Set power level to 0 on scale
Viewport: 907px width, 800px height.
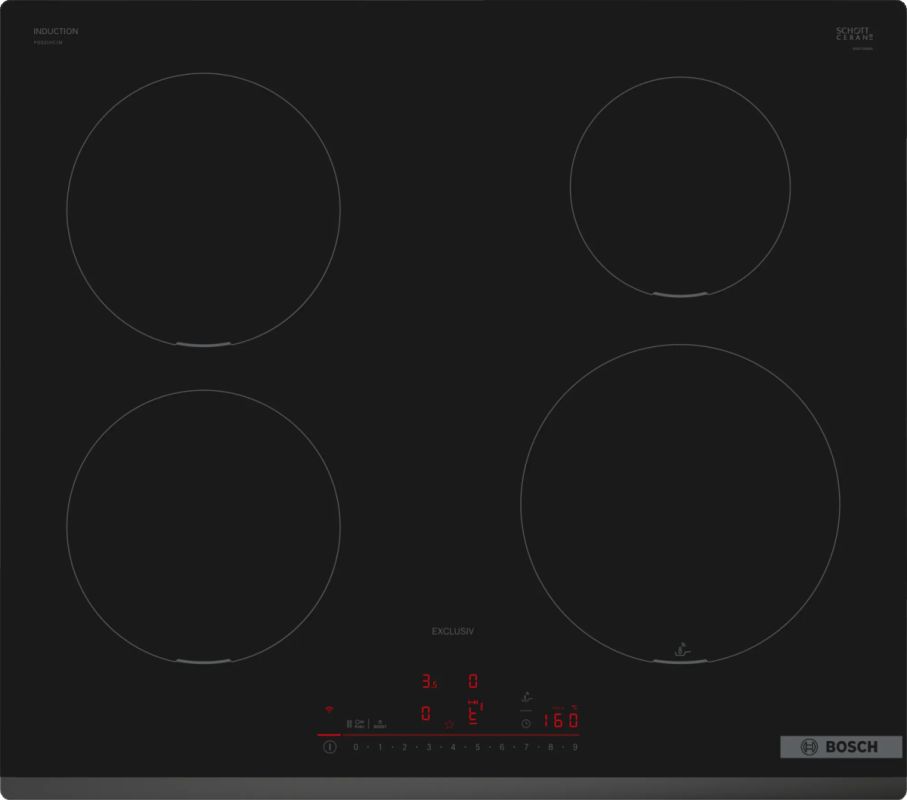pos(355,747)
